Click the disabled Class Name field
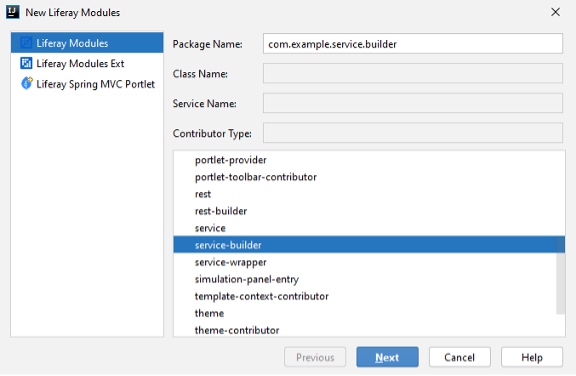Viewport: 576px width, 376px height. click(413, 73)
